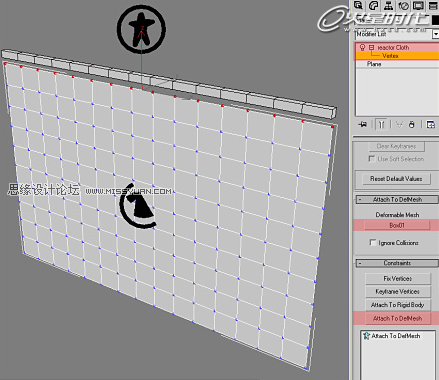Click the Make Unique icon
The width and height of the screenshot is (439, 380).
point(399,124)
